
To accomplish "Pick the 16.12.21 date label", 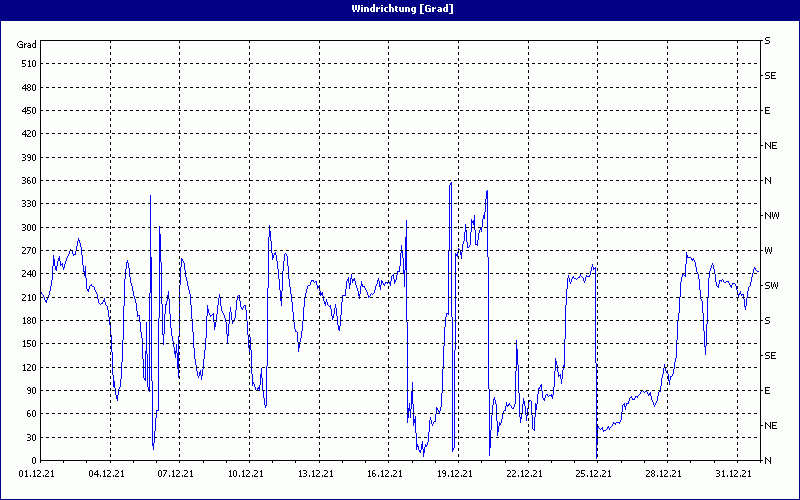I will point(385,474).
